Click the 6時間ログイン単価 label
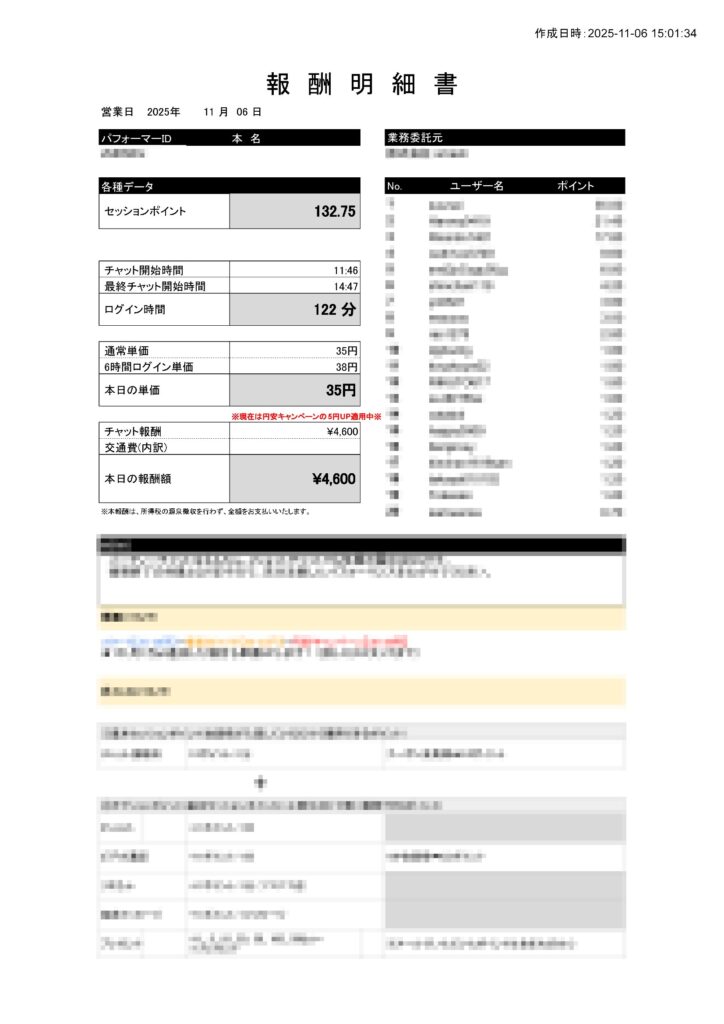Image resolution: width=724 pixels, height=1024 pixels. (148, 367)
